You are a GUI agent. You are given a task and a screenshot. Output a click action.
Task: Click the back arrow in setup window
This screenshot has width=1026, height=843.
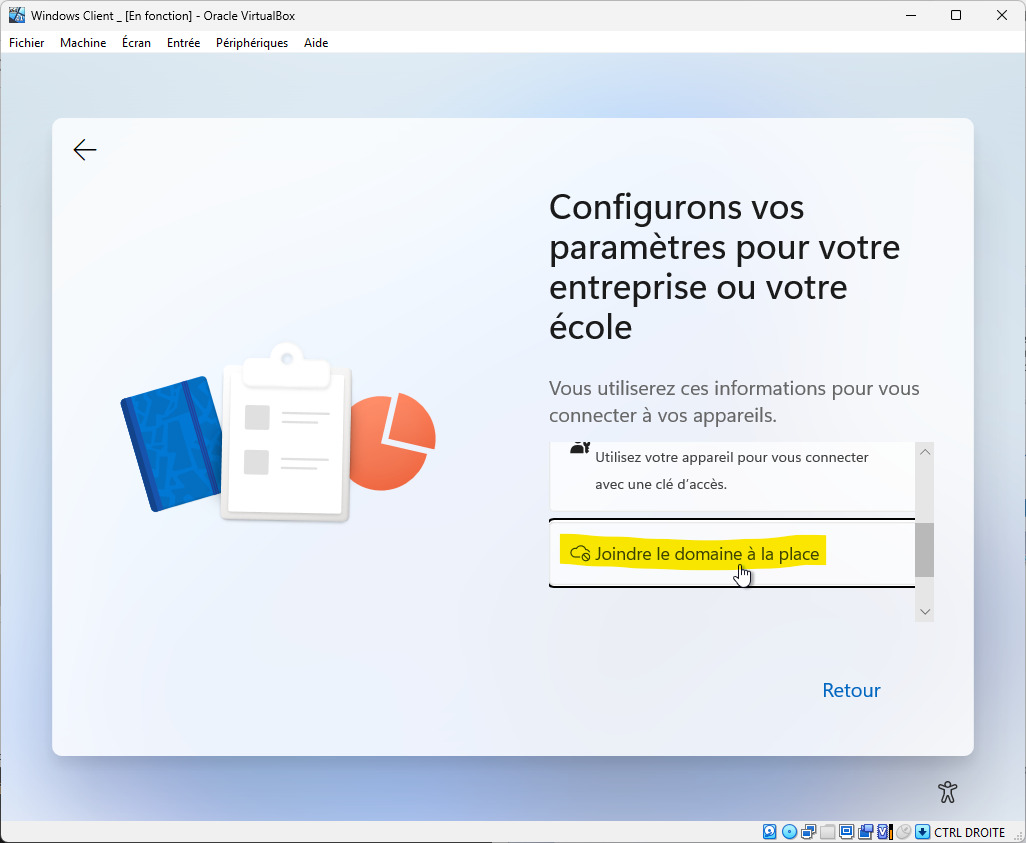[84, 150]
